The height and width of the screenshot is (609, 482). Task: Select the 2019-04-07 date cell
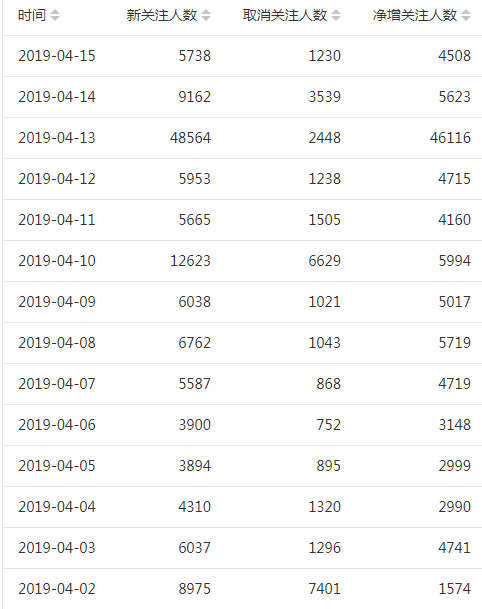[x=57, y=384]
